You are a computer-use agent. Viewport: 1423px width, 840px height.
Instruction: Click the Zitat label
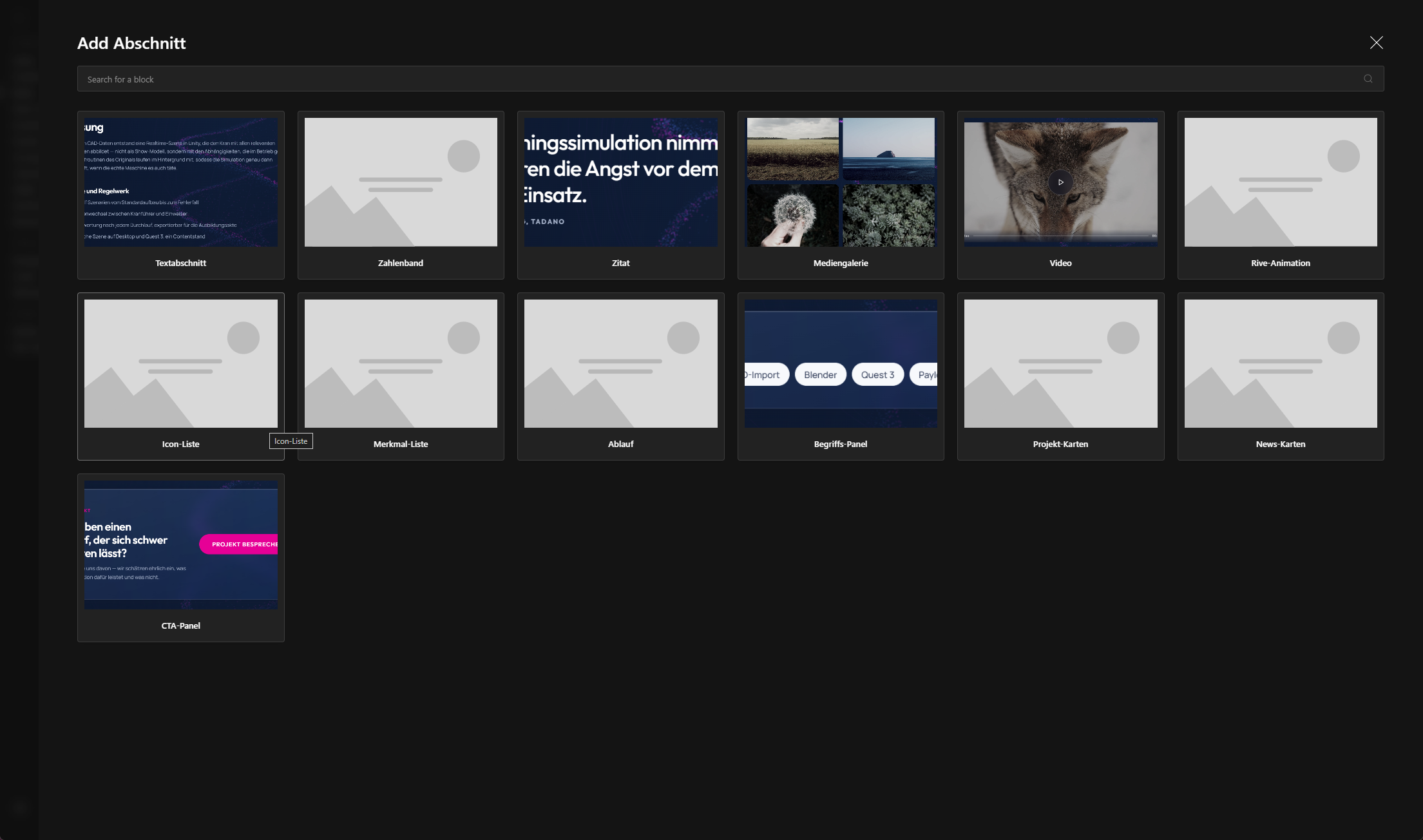(x=621, y=263)
